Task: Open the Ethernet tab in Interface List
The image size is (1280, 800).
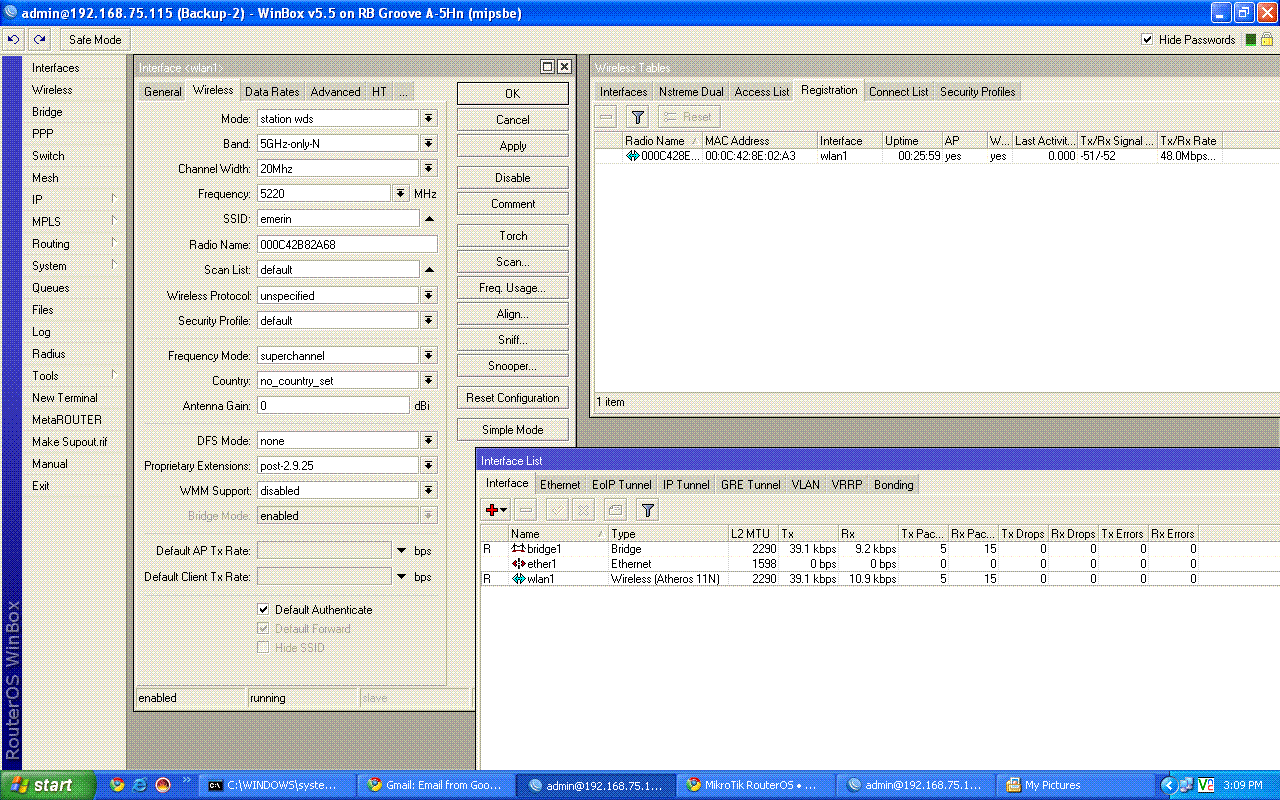Action: pyautogui.click(x=560, y=484)
